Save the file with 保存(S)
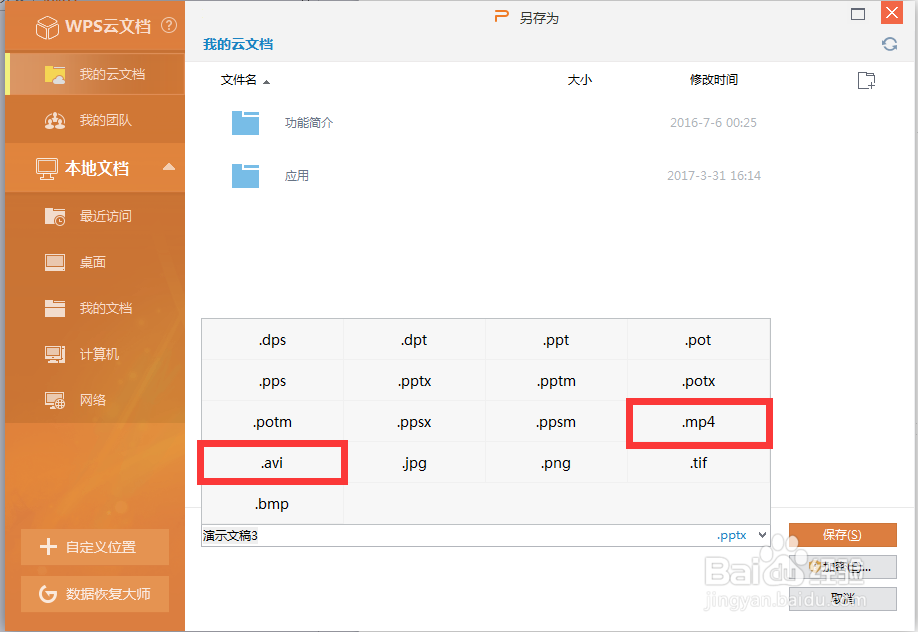 click(842, 534)
